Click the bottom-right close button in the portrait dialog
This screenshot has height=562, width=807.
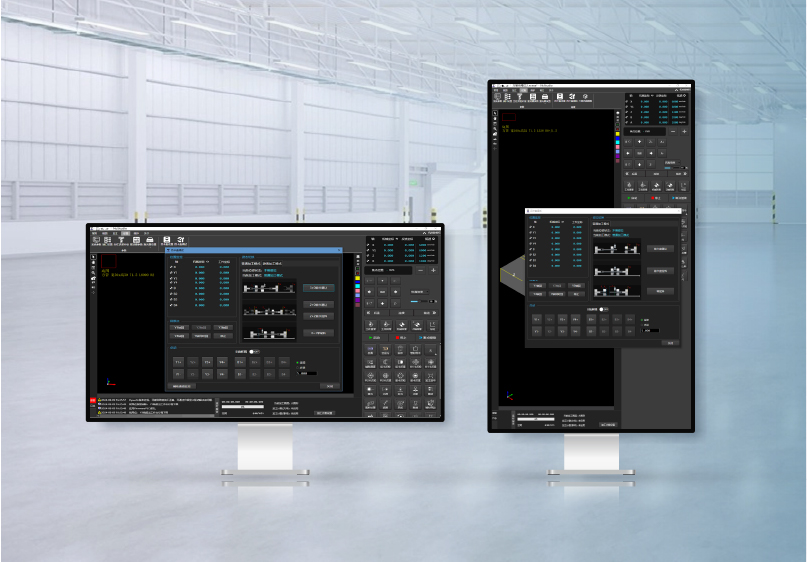pos(670,342)
